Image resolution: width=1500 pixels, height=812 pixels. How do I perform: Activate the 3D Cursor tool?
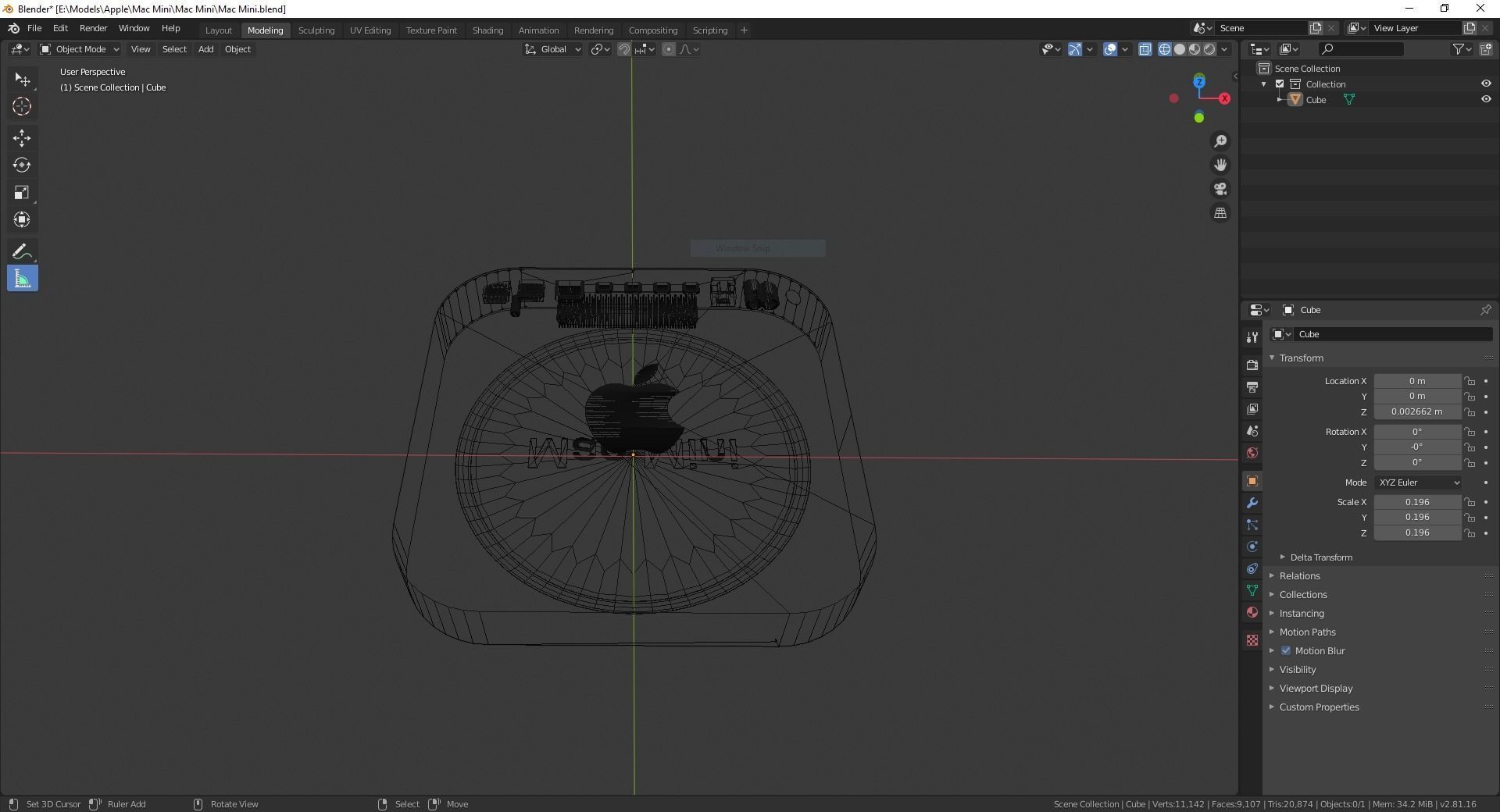22,107
